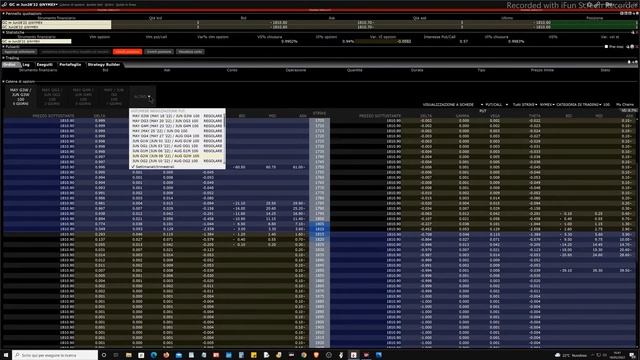
Task: Open the GC Jun28'22 @NYMEX title dropdown
Action: pyautogui.click(x=33, y=4)
